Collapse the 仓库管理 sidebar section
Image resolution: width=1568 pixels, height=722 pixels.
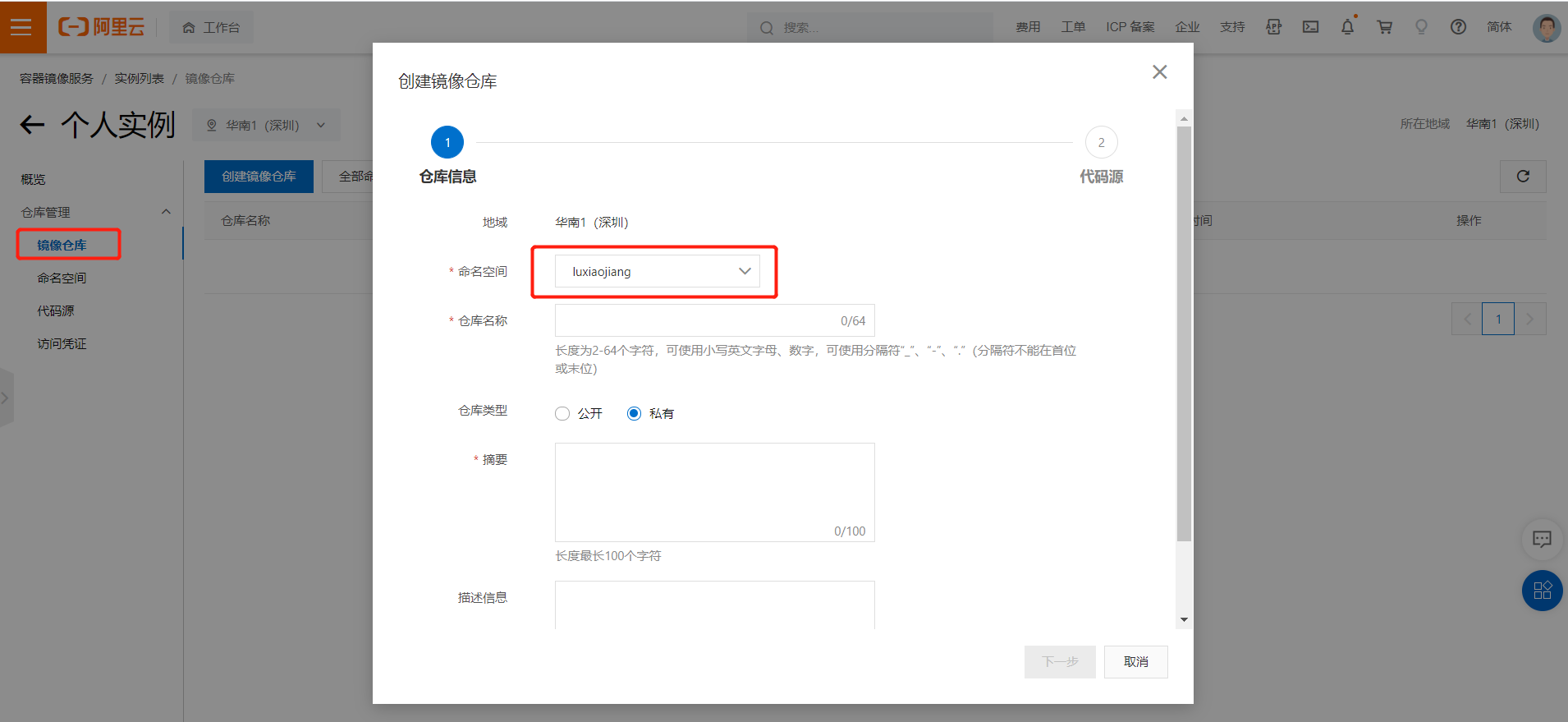pos(166,212)
